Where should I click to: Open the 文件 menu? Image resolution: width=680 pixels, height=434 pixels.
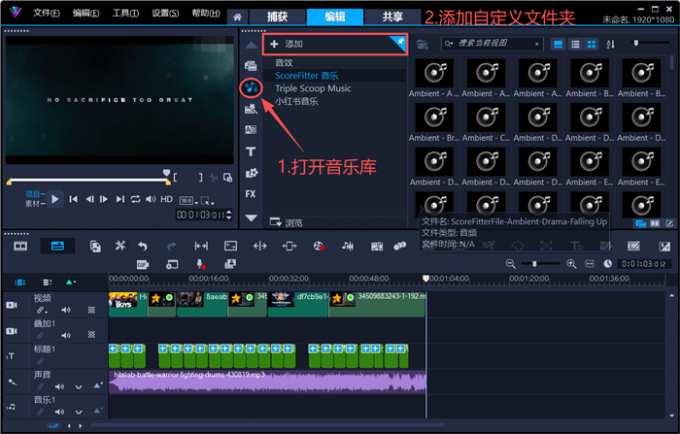click(x=46, y=13)
